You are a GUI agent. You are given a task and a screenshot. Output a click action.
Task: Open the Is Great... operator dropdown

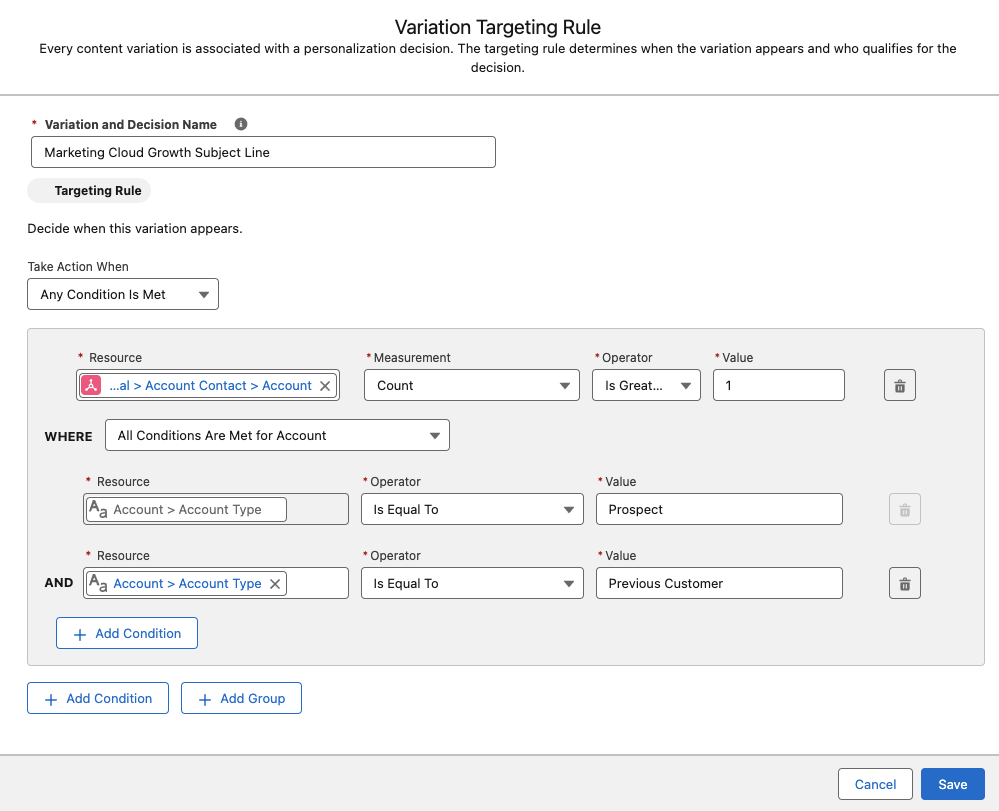646,385
